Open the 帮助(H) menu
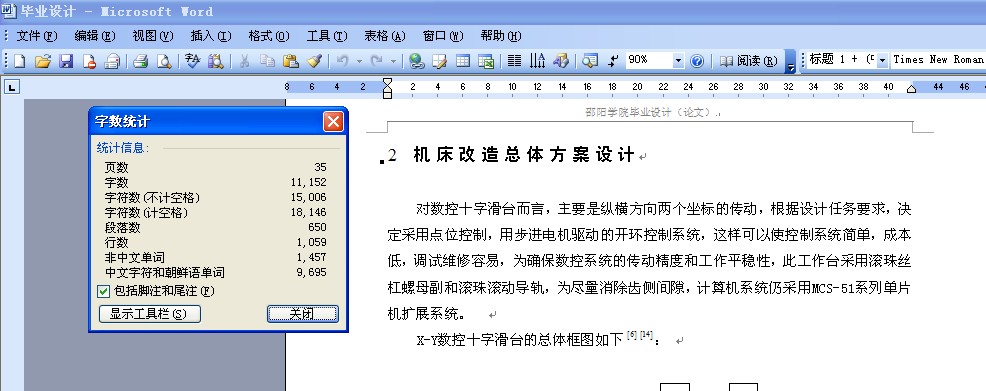The image size is (986, 391). click(x=501, y=36)
